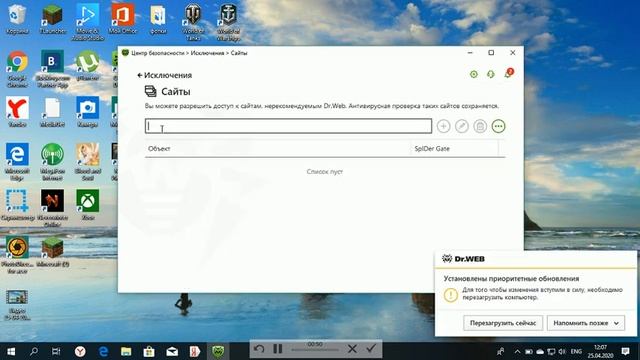Click the People icon on the taskbar
This screenshot has height=360, width=640.
(x=500, y=351)
